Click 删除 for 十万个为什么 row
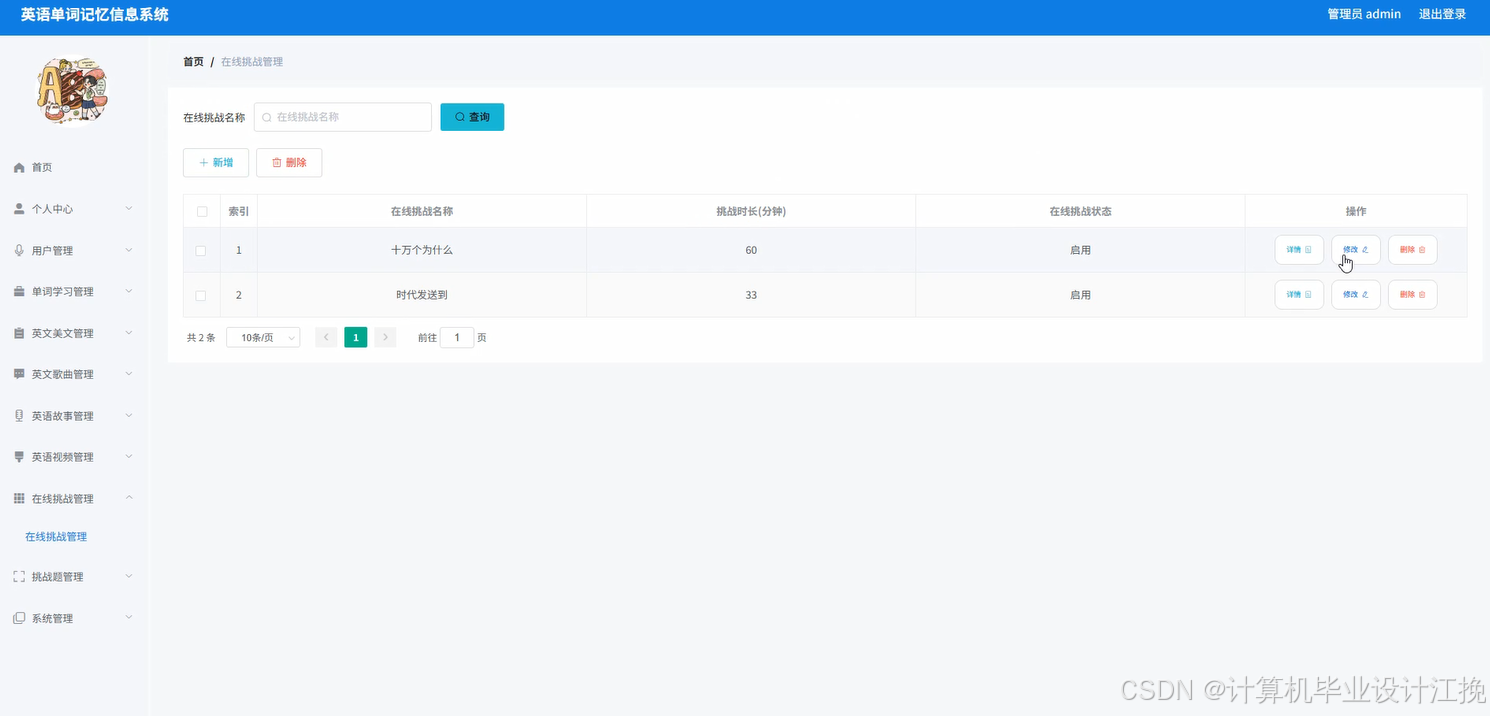The image size is (1490, 716). [1413, 250]
